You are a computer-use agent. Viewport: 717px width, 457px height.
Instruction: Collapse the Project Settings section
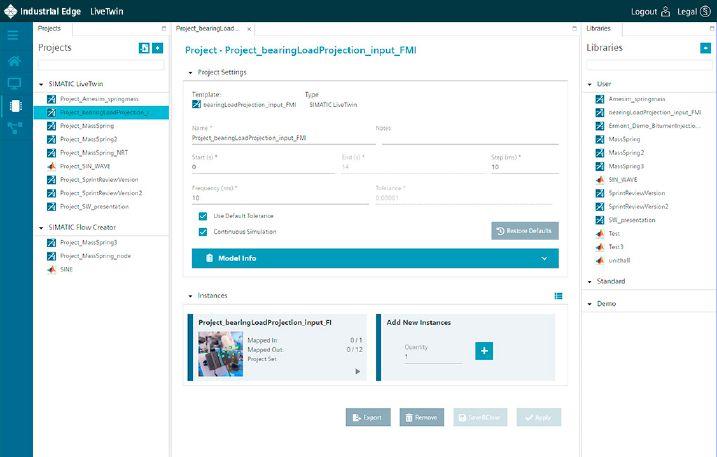click(x=190, y=73)
